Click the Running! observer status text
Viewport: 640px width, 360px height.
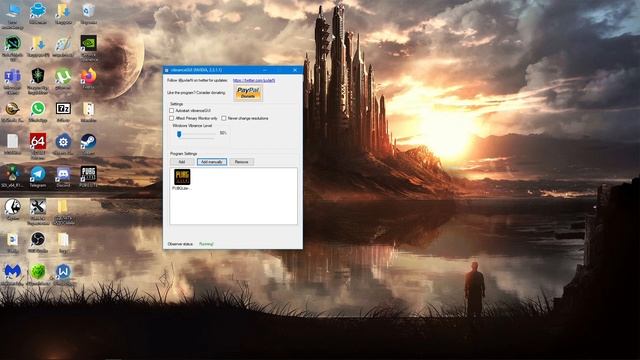[206, 244]
